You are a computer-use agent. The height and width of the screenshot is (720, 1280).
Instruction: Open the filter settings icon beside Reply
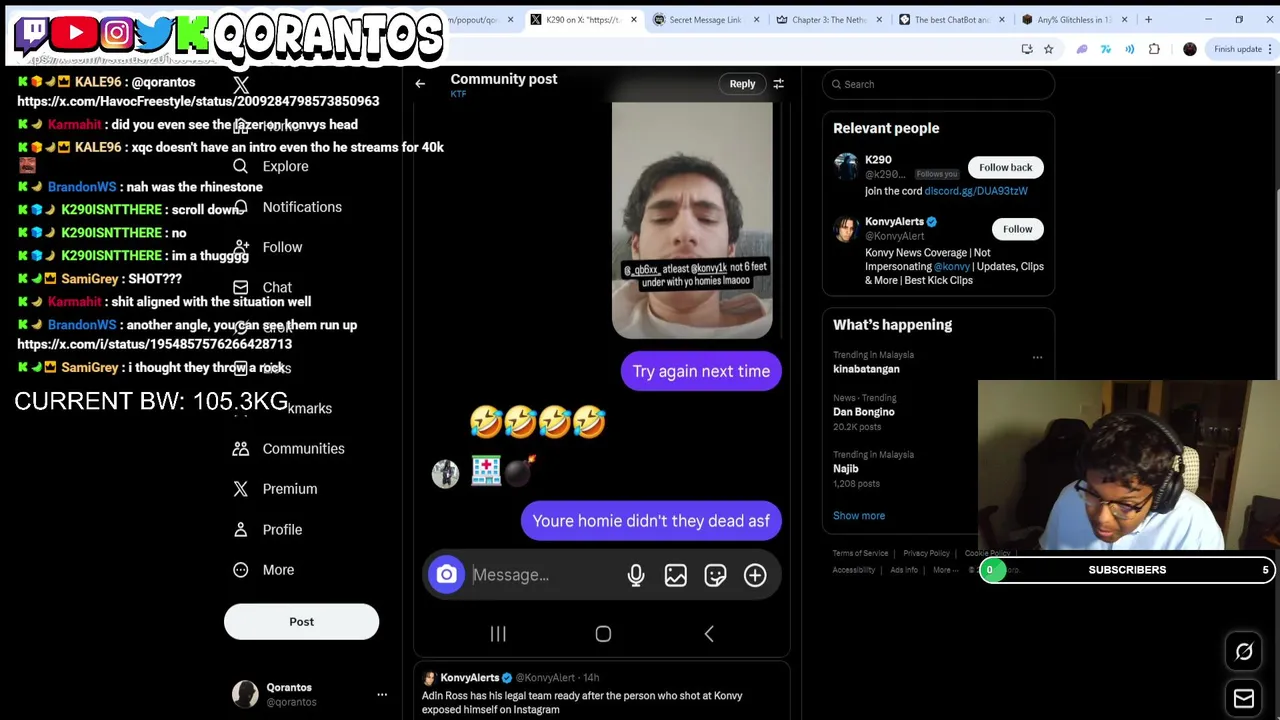pos(778,84)
